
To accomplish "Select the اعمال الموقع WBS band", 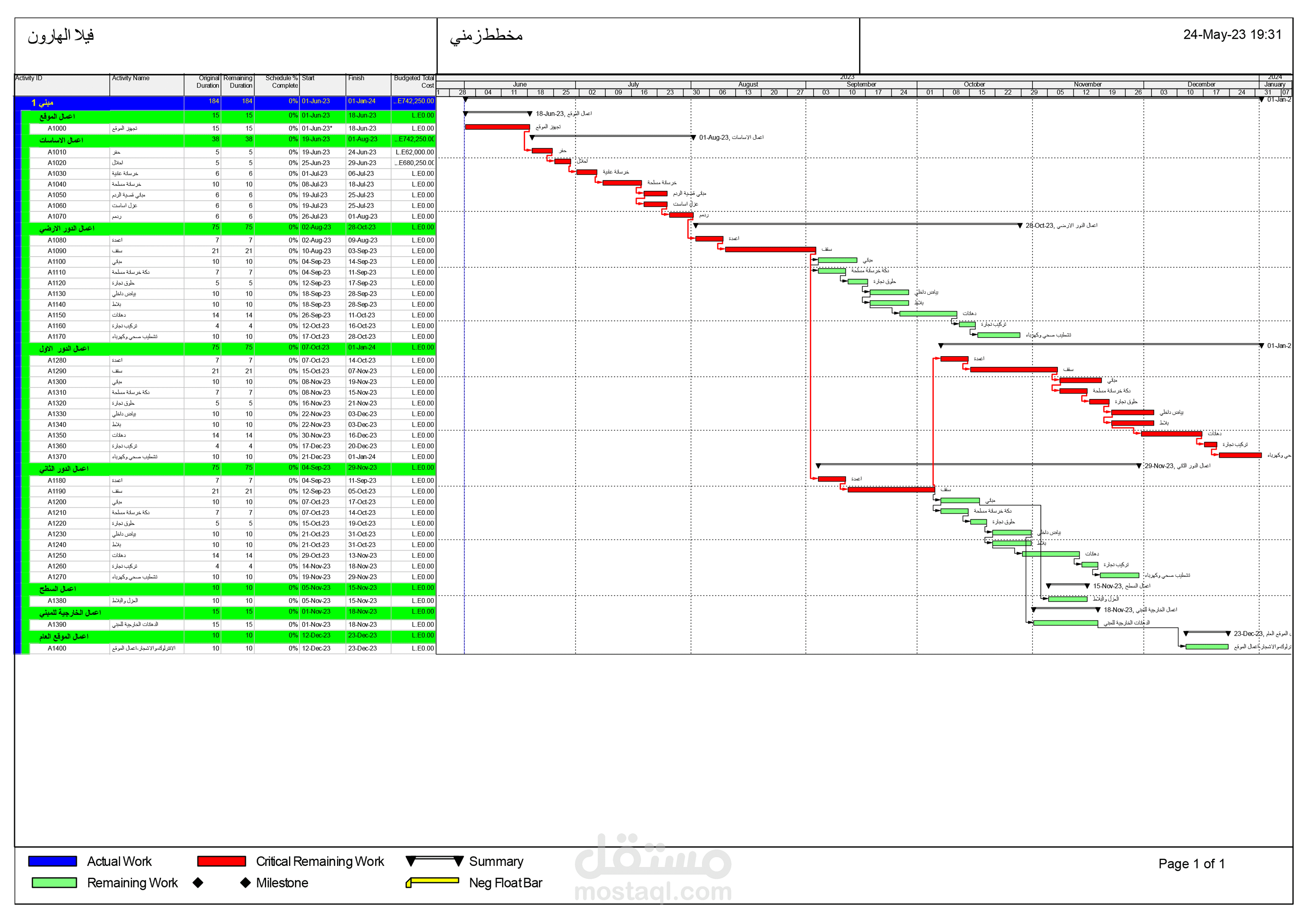I will (x=228, y=116).
